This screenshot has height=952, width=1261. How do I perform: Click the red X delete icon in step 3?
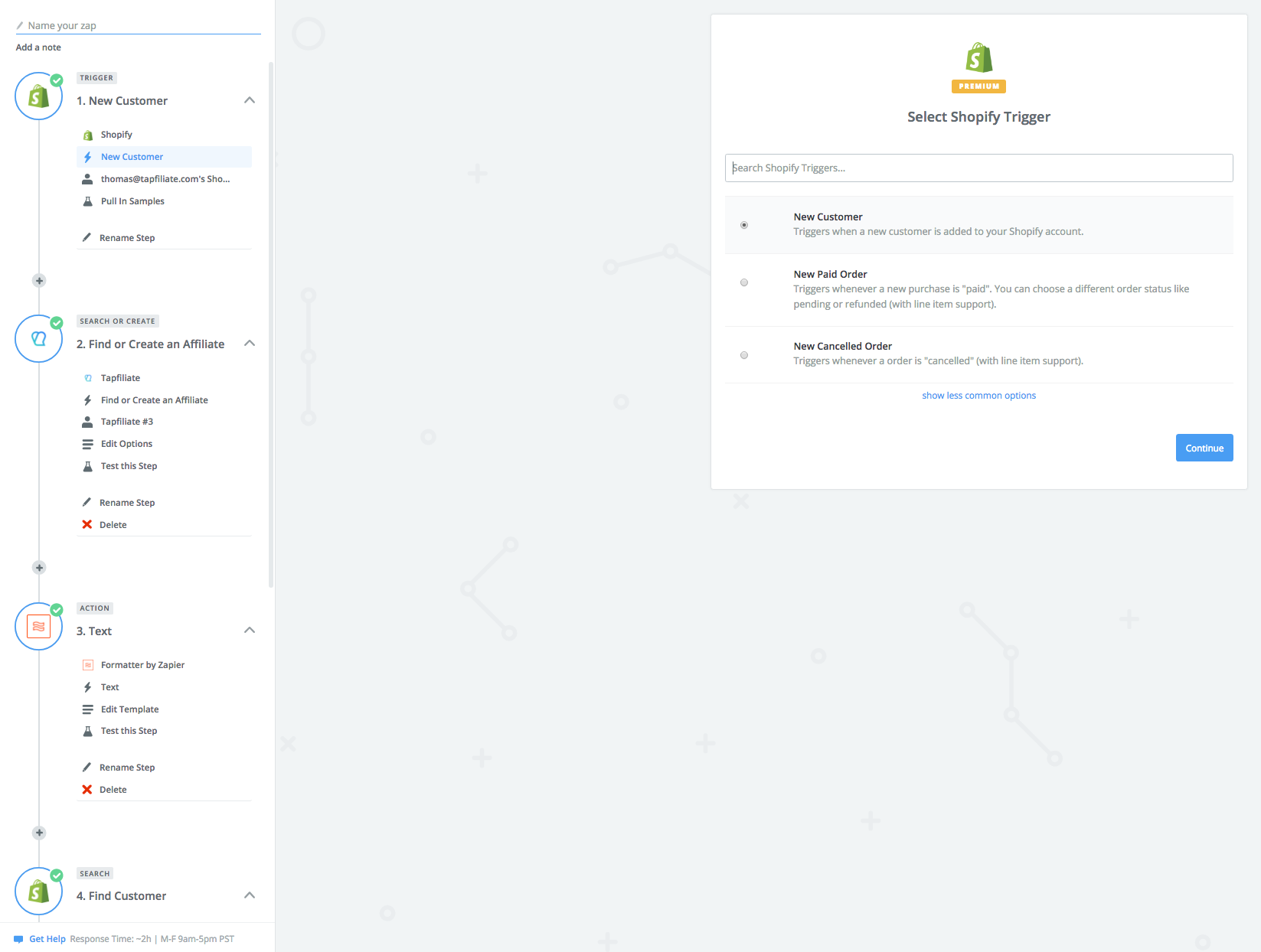point(87,789)
